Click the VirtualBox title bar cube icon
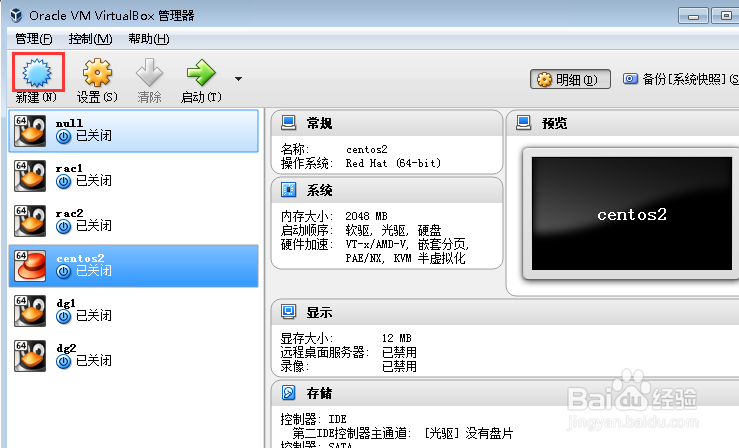Screen dimensions: 739x448 [16, 16]
